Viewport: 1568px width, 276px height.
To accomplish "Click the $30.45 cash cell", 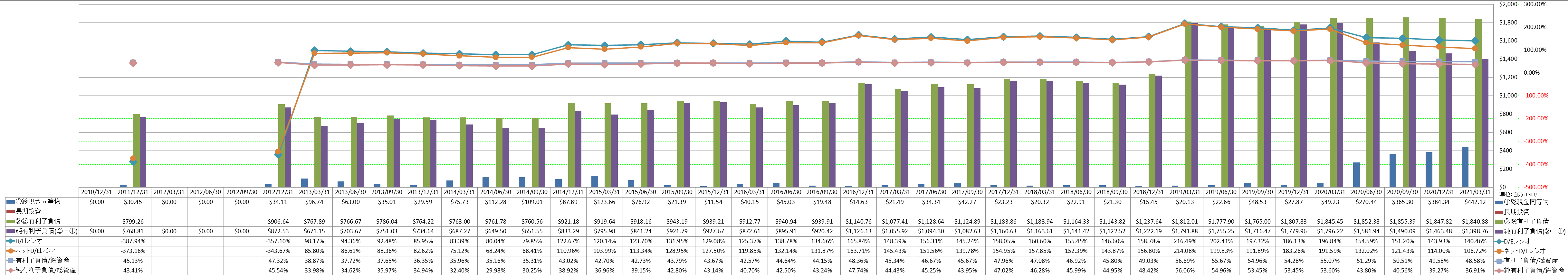I will coord(133,202).
